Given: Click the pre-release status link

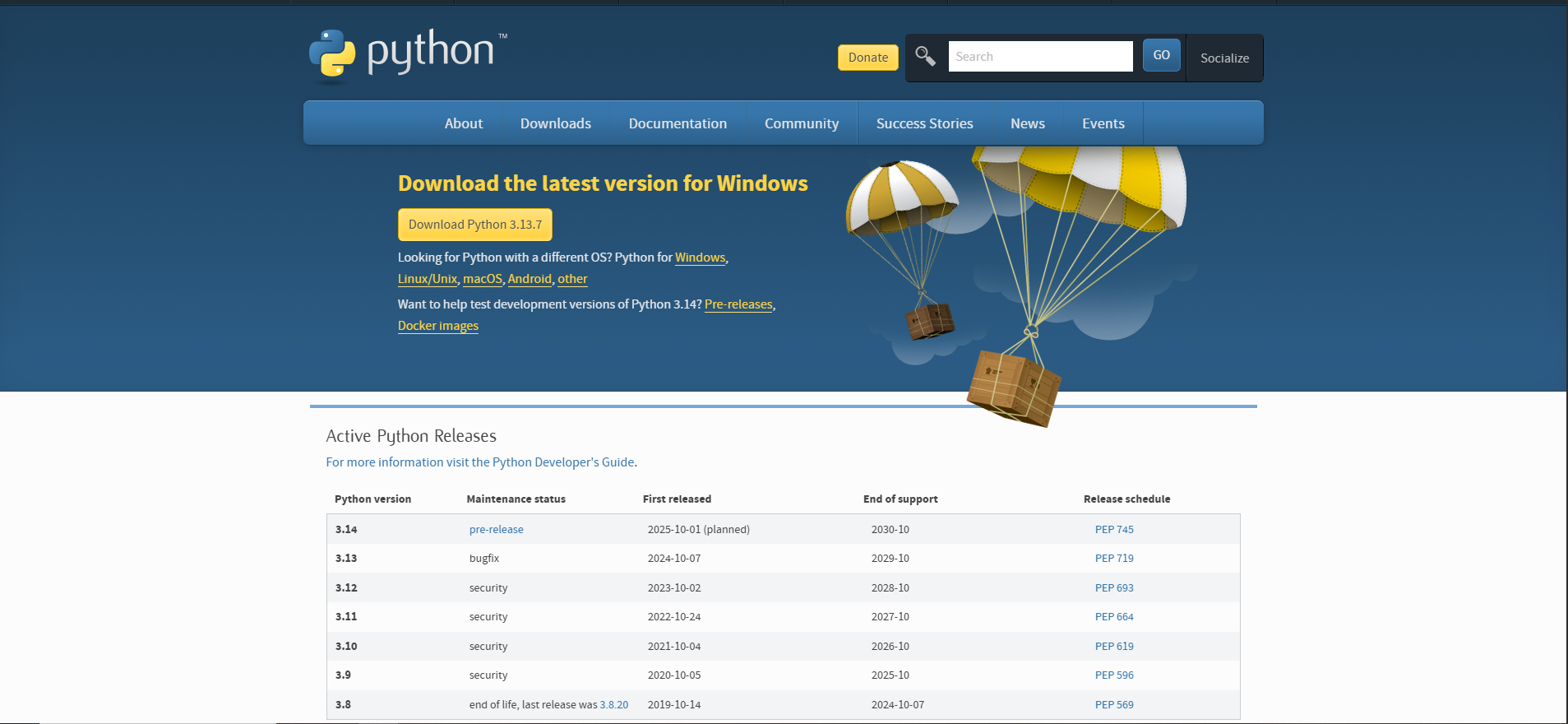Looking at the screenshot, I should (x=496, y=530).
